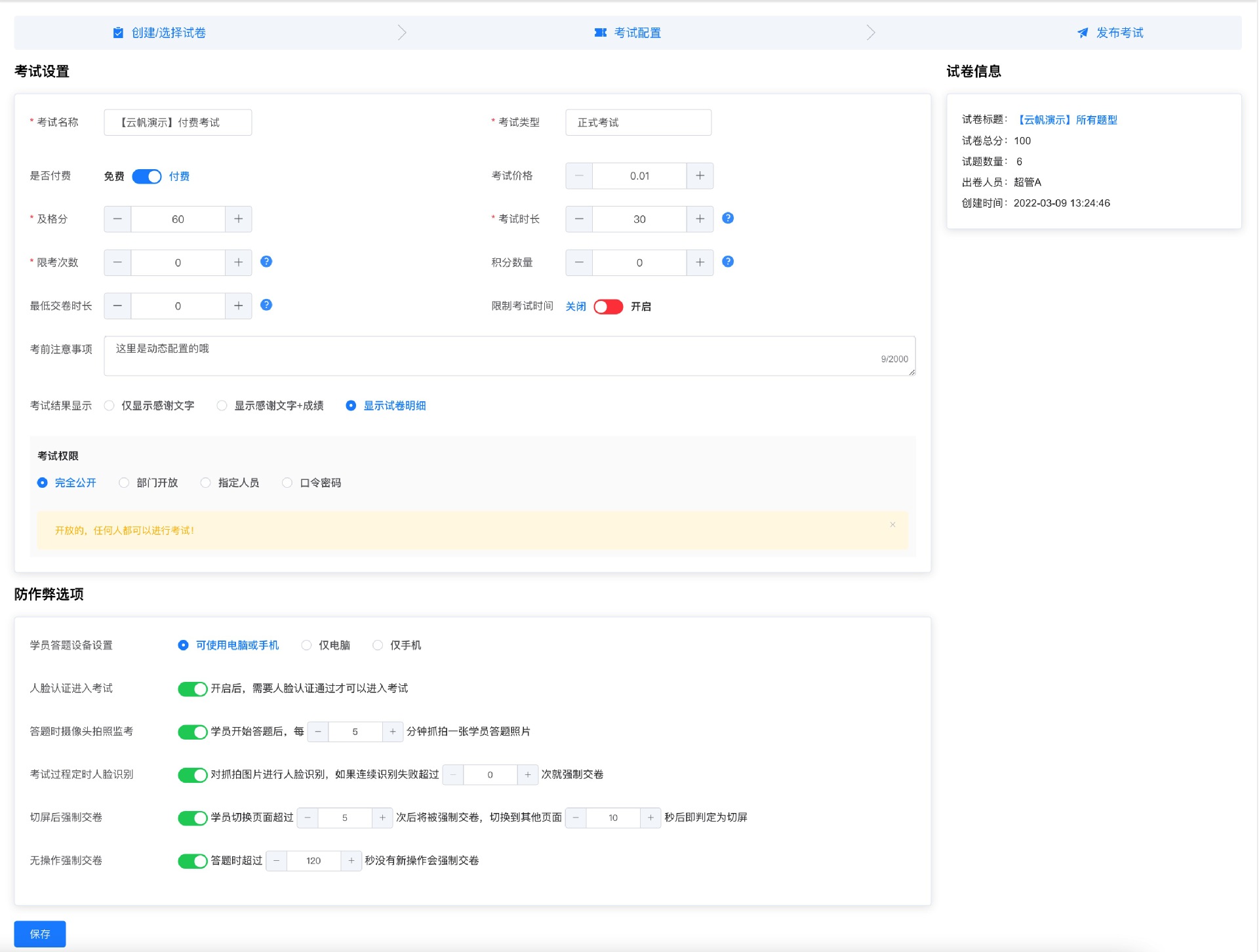1259x952 pixels.
Task: Select 仅电脑 device option
Action: pos(326,646)
